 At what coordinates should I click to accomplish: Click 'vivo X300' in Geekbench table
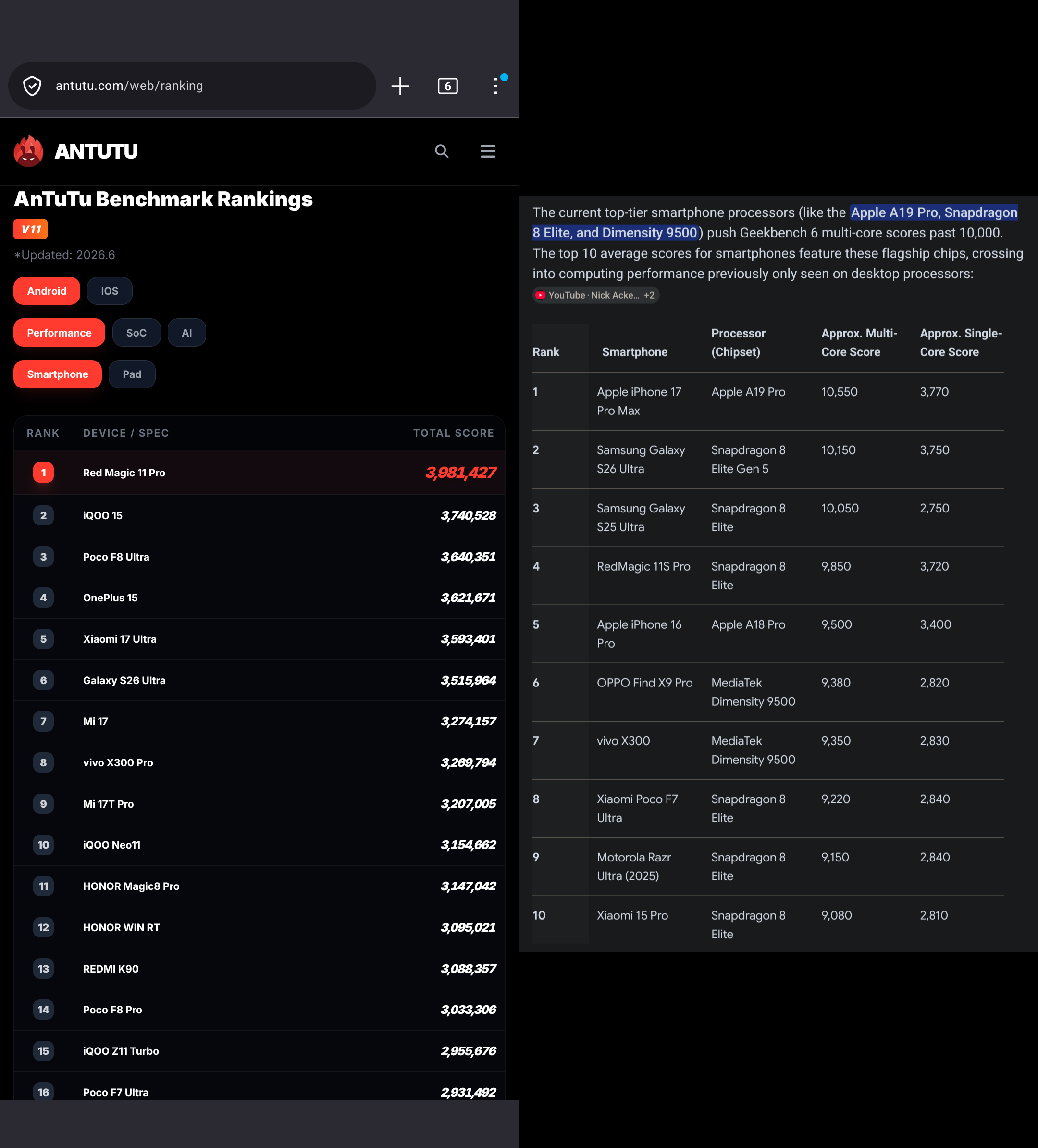click(x=623, y=741)
